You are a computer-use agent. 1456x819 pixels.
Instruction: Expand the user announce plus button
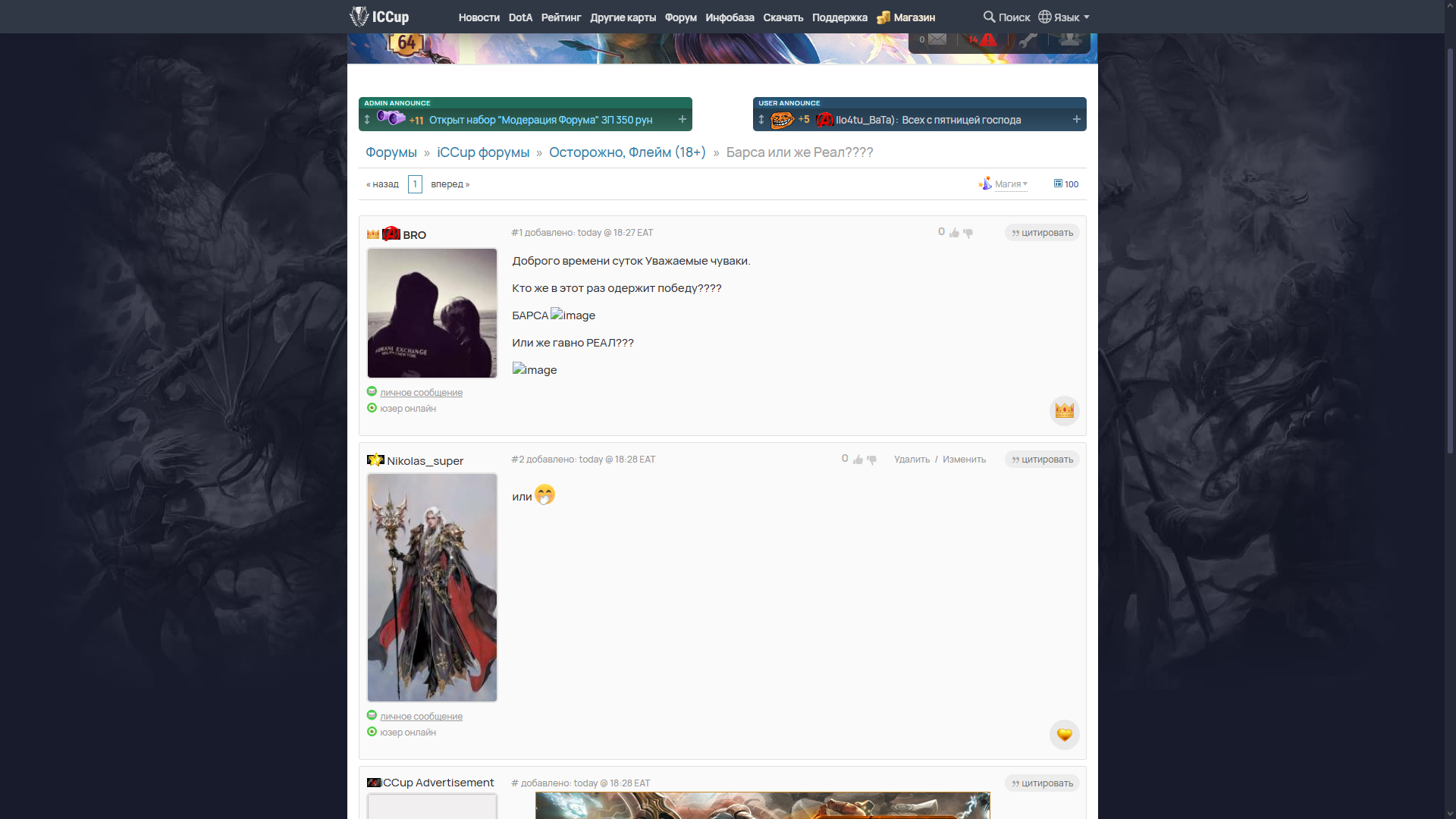pyautogui.click(x=1077, y=119)
